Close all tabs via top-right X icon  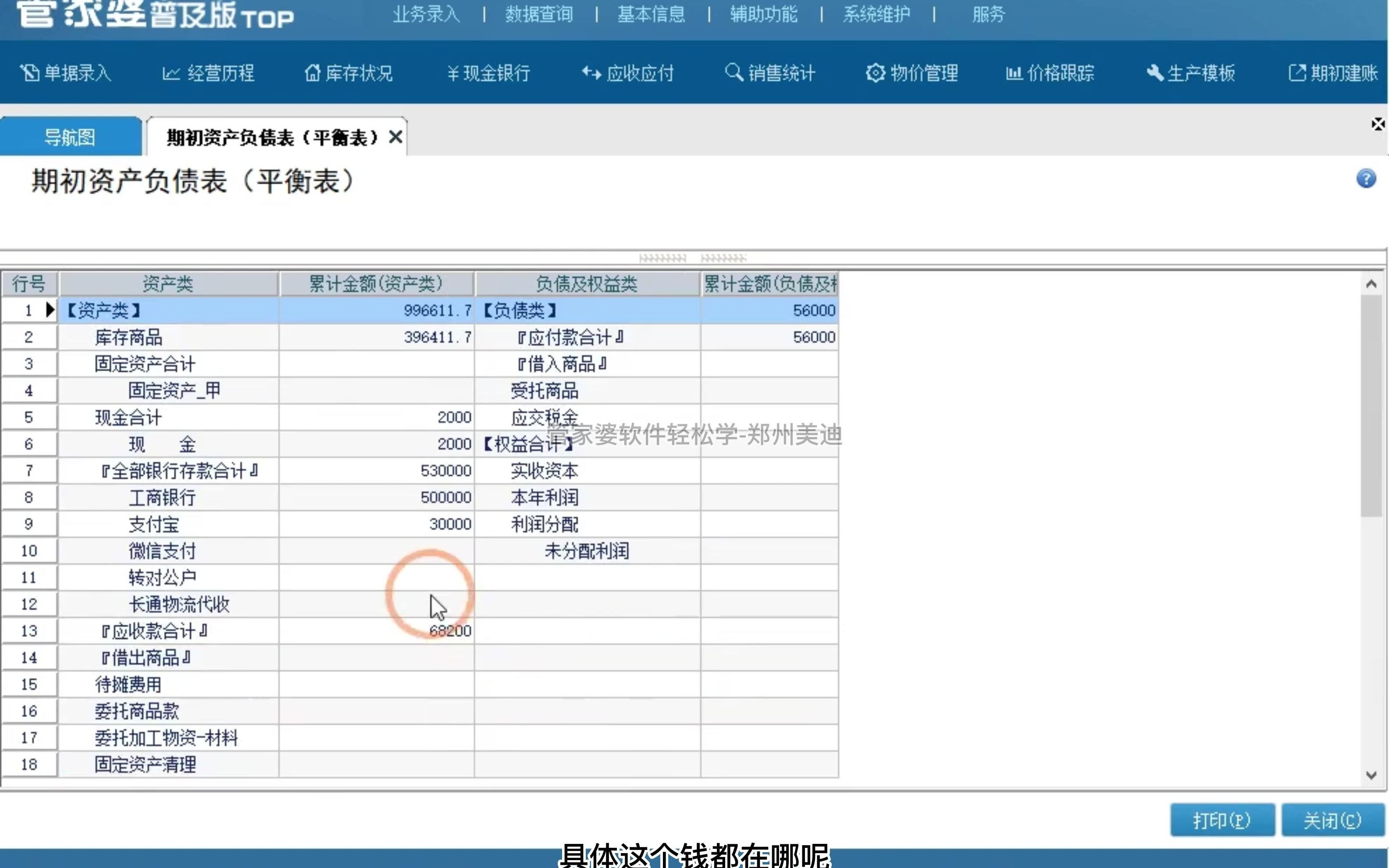click(x=1378, y=124)
